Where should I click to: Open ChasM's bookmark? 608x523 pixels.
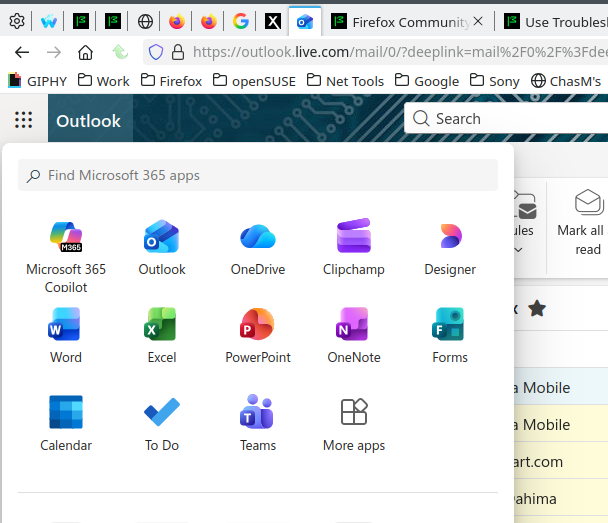pyautogui.click(x=566, y=81)
